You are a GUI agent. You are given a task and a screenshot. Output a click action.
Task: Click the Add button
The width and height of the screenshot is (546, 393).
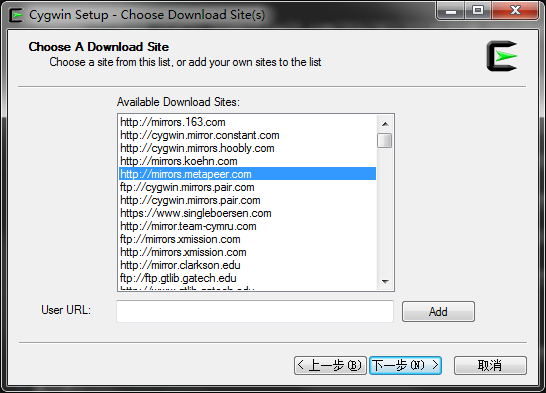[x=438, y=312]
